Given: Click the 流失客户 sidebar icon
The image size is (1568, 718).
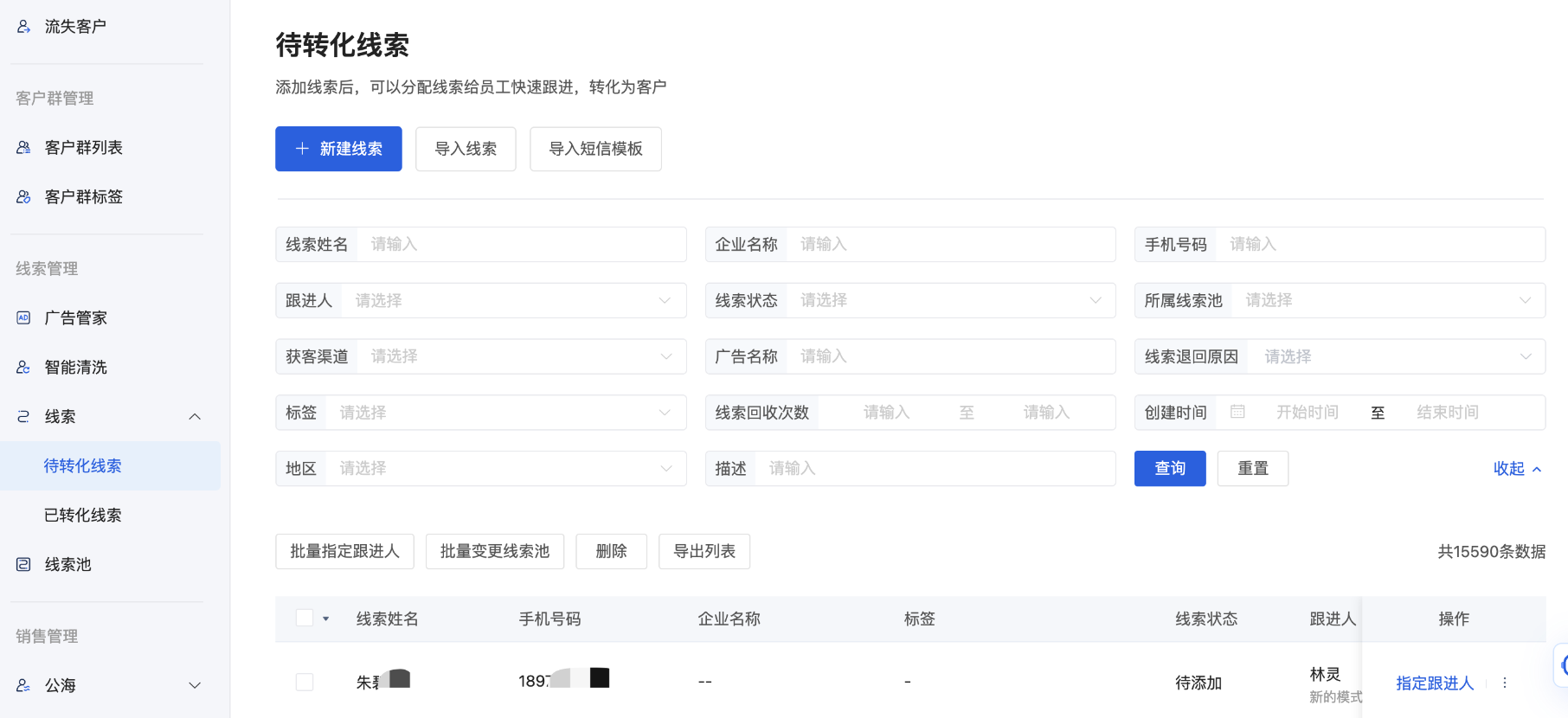Looking at the screenshot, I should point(23,27).
